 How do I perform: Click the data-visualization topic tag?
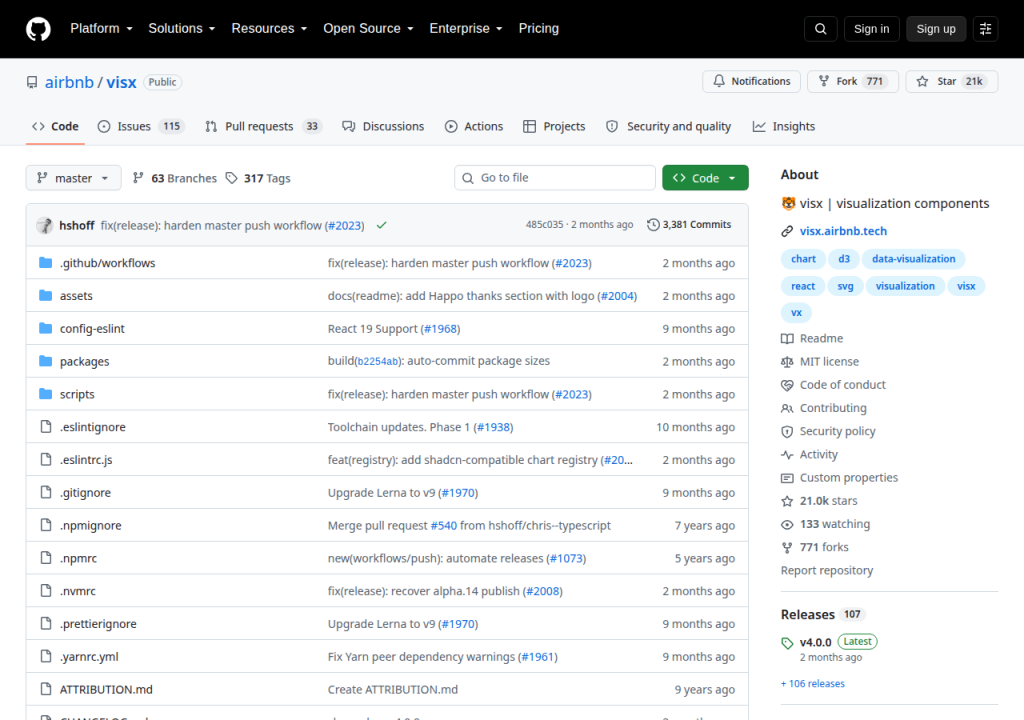pyautogui.click(x=913, y=259)
